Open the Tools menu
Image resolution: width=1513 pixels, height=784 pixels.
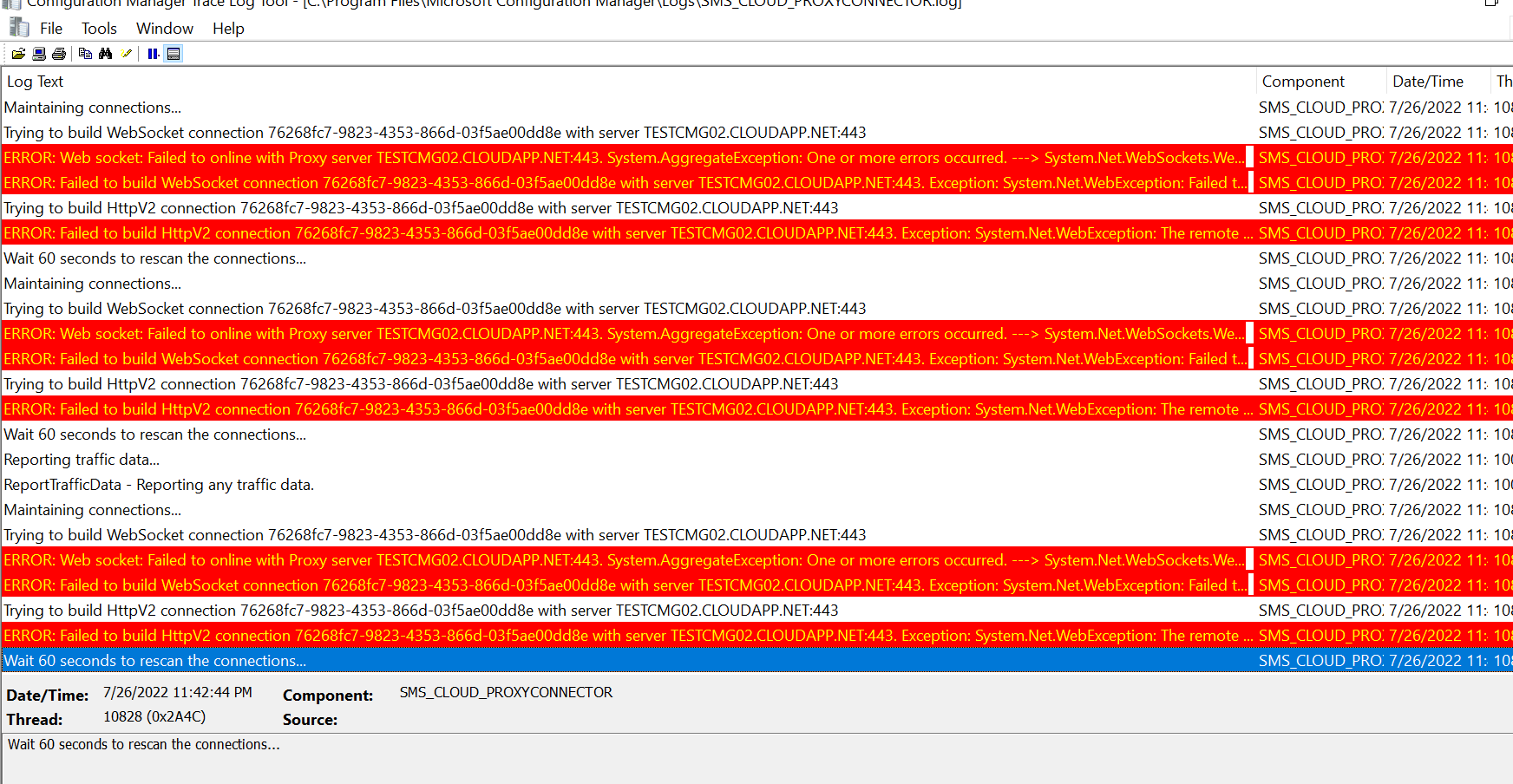(98, 28)
